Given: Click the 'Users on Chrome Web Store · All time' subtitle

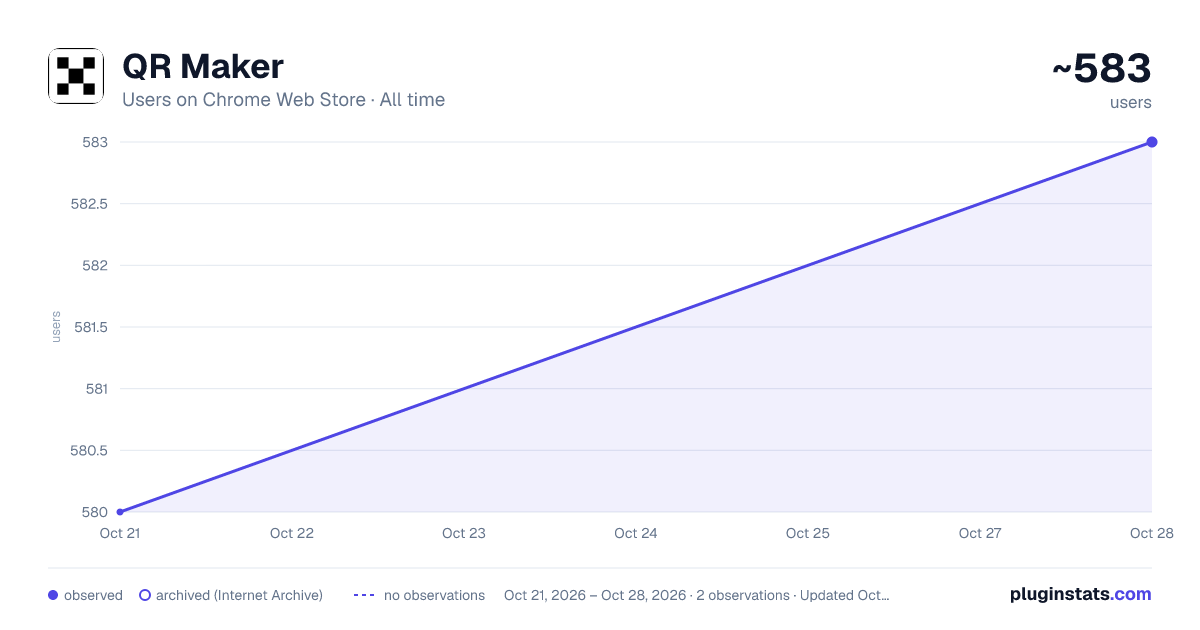Looking at the screenshot, I should pos(283,100).
